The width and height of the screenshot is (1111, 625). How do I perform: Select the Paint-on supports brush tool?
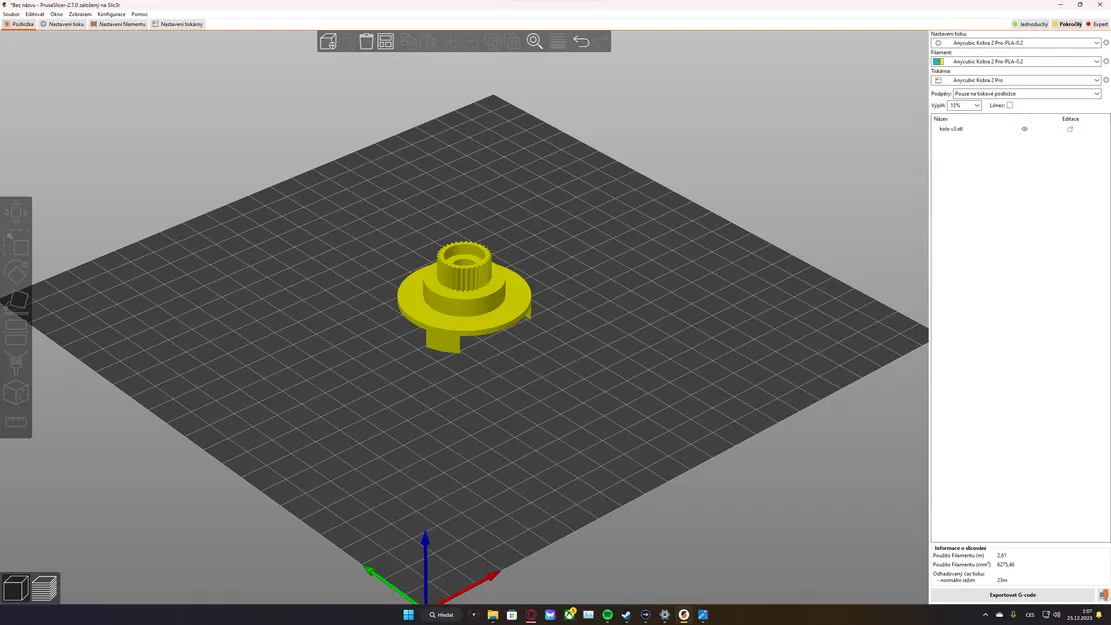[x=16, y=362]
